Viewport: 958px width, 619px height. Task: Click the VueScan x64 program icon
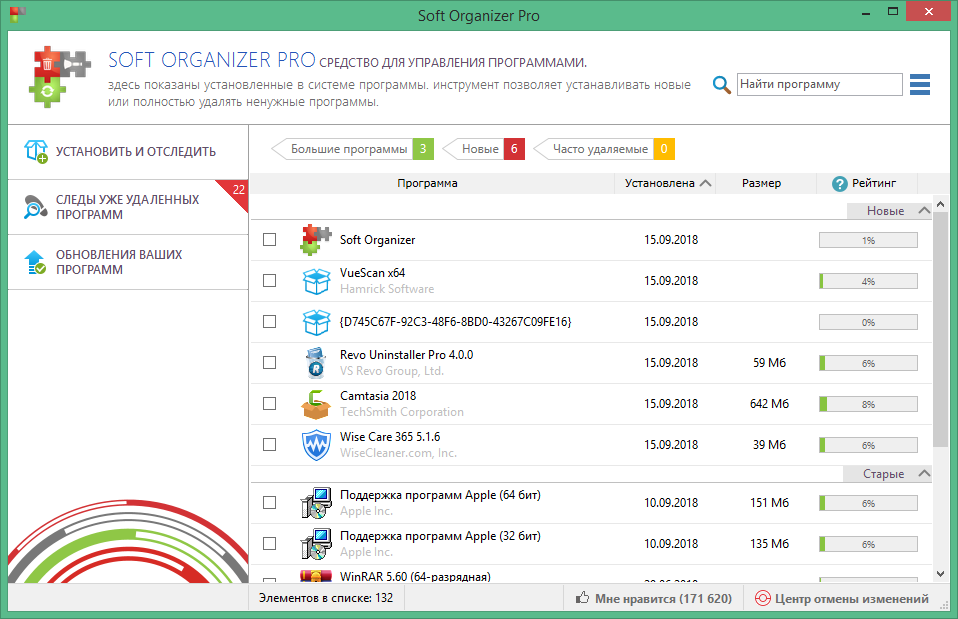coord(317,280)
